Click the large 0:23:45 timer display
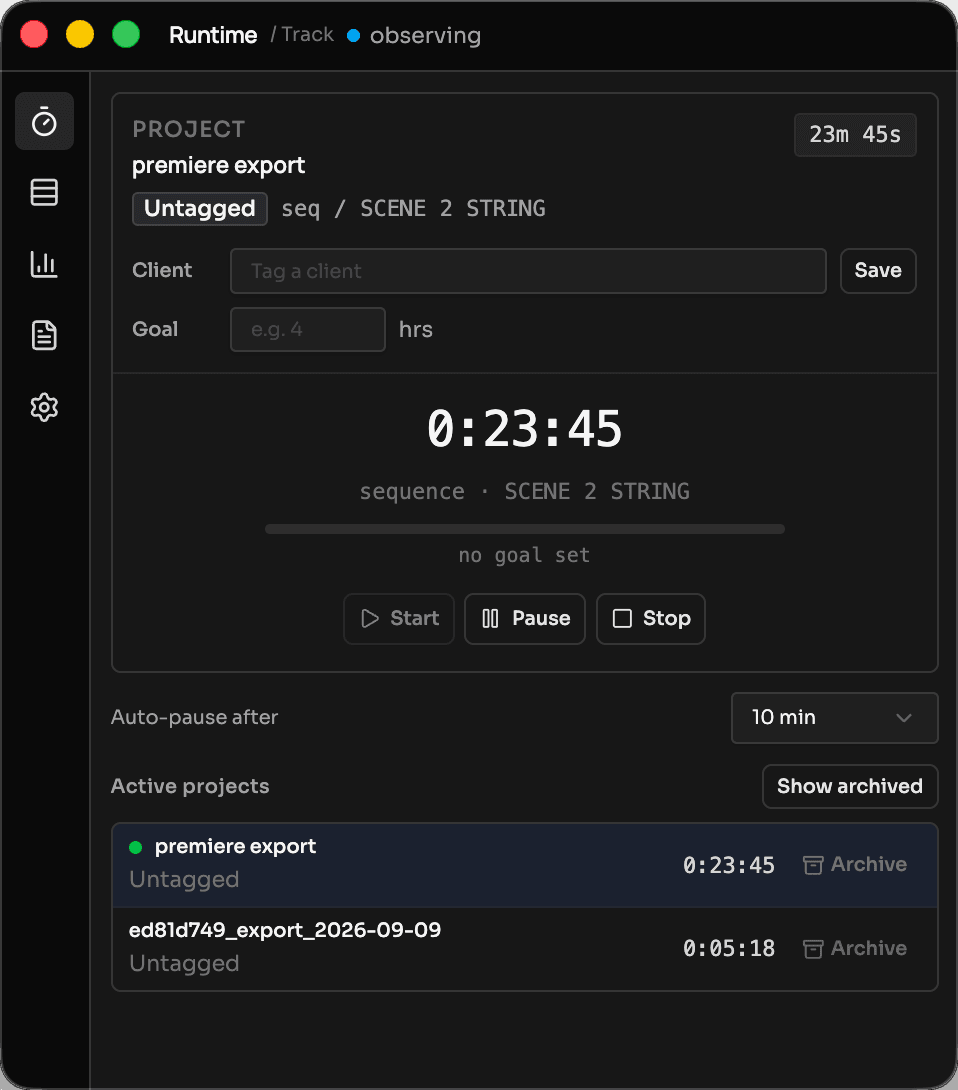The height and width of the screenshot is (1090, 958). tap(525, 429)
